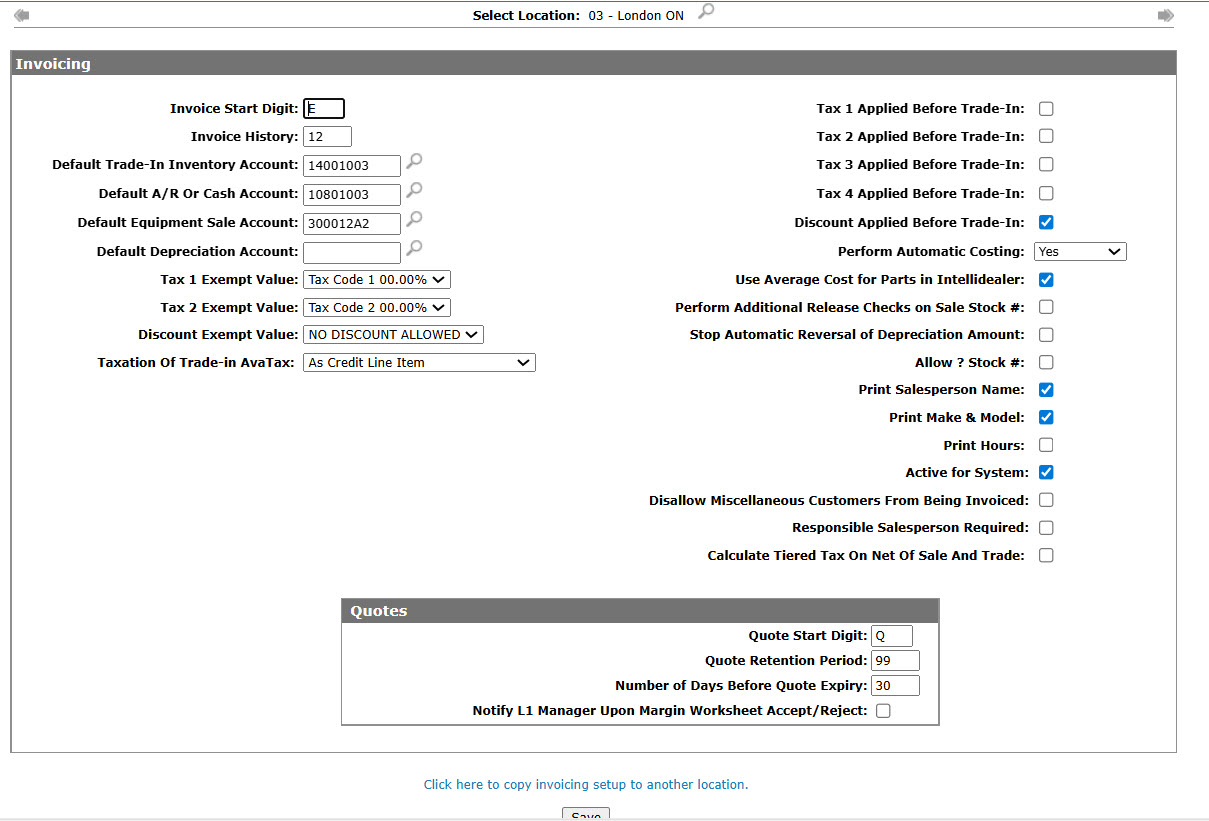Open lookup for Default A/R Or Cash Account
The image size is (1209, 821).
pyautogui.click(x=414, y=190)
